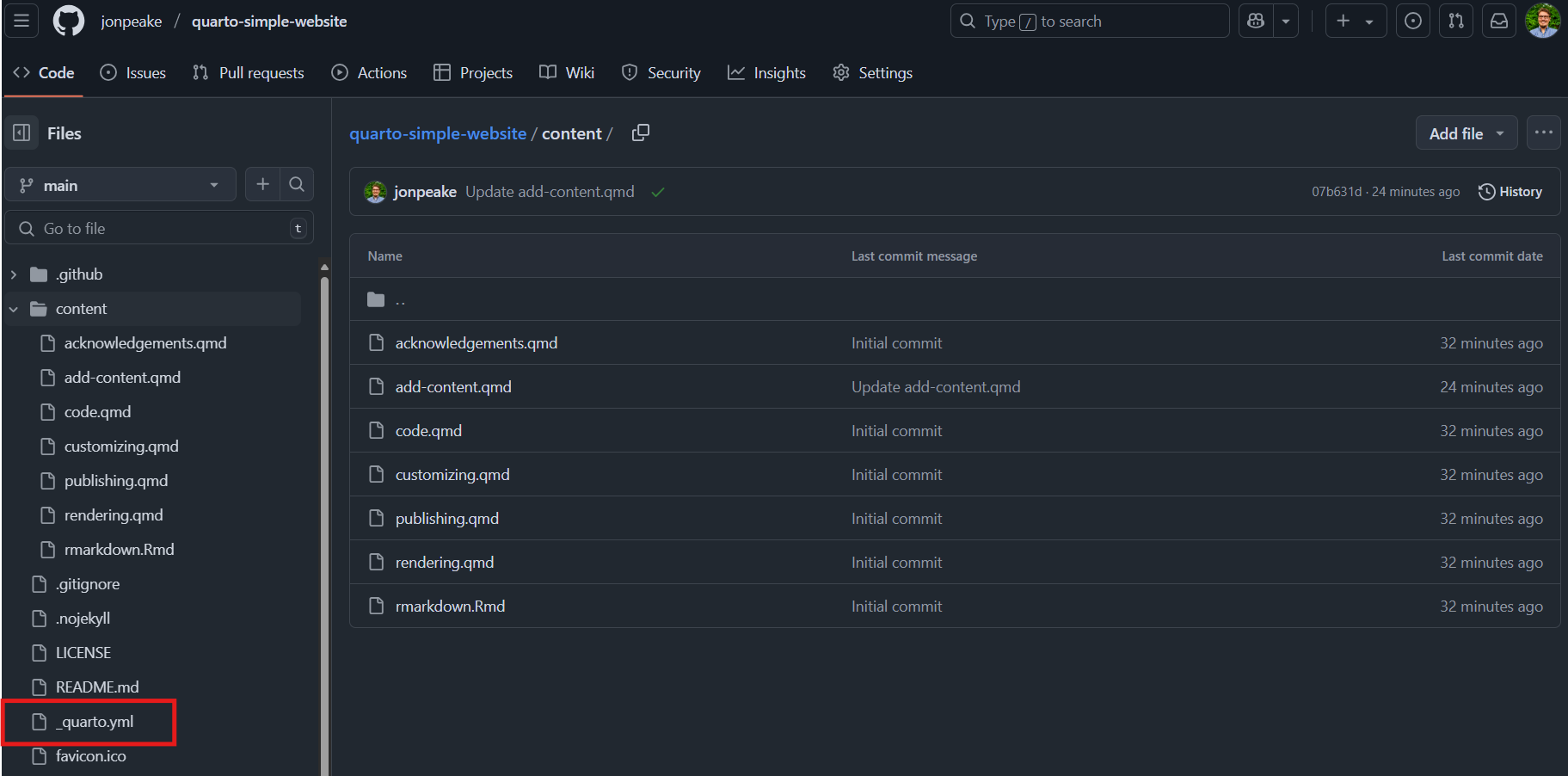Open the Pull requests tab

[249, 73]
